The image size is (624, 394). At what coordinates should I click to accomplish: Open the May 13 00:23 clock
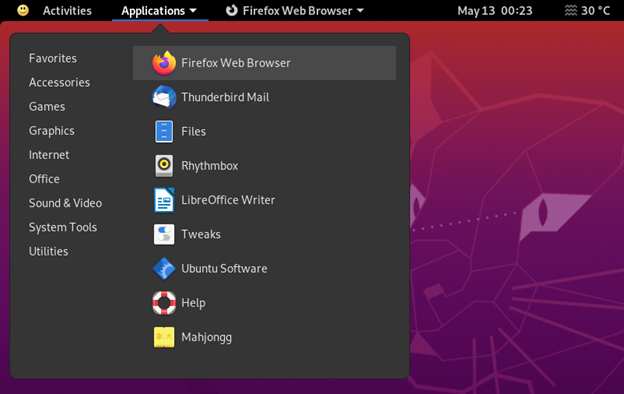tap(495, 11)
